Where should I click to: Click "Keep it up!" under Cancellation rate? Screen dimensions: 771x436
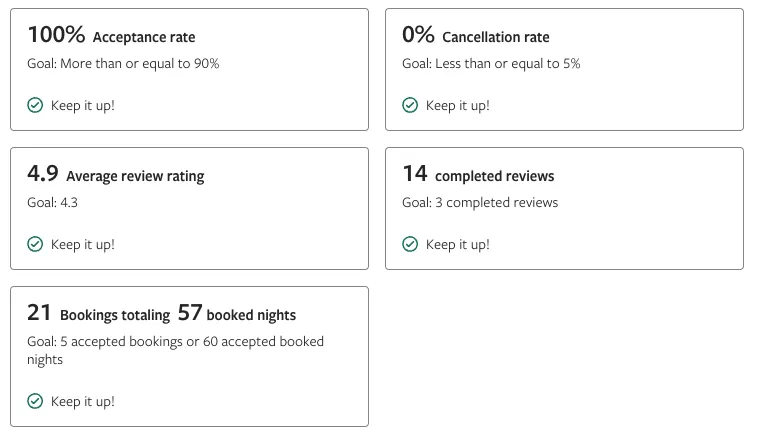[458, 105]
